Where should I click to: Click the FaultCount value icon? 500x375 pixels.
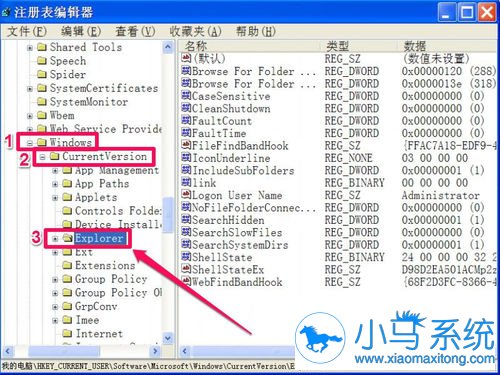point(186,121)
